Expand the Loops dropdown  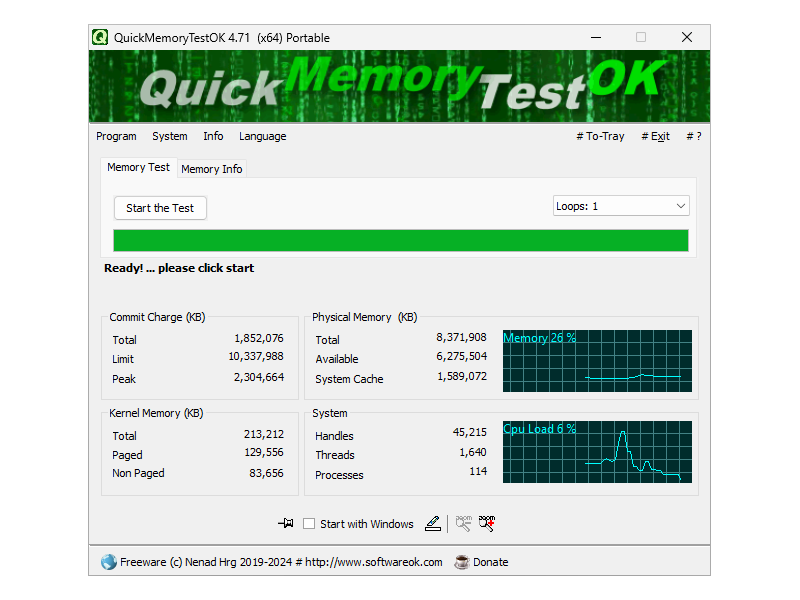pyautogui.click(x=621, y=206)
